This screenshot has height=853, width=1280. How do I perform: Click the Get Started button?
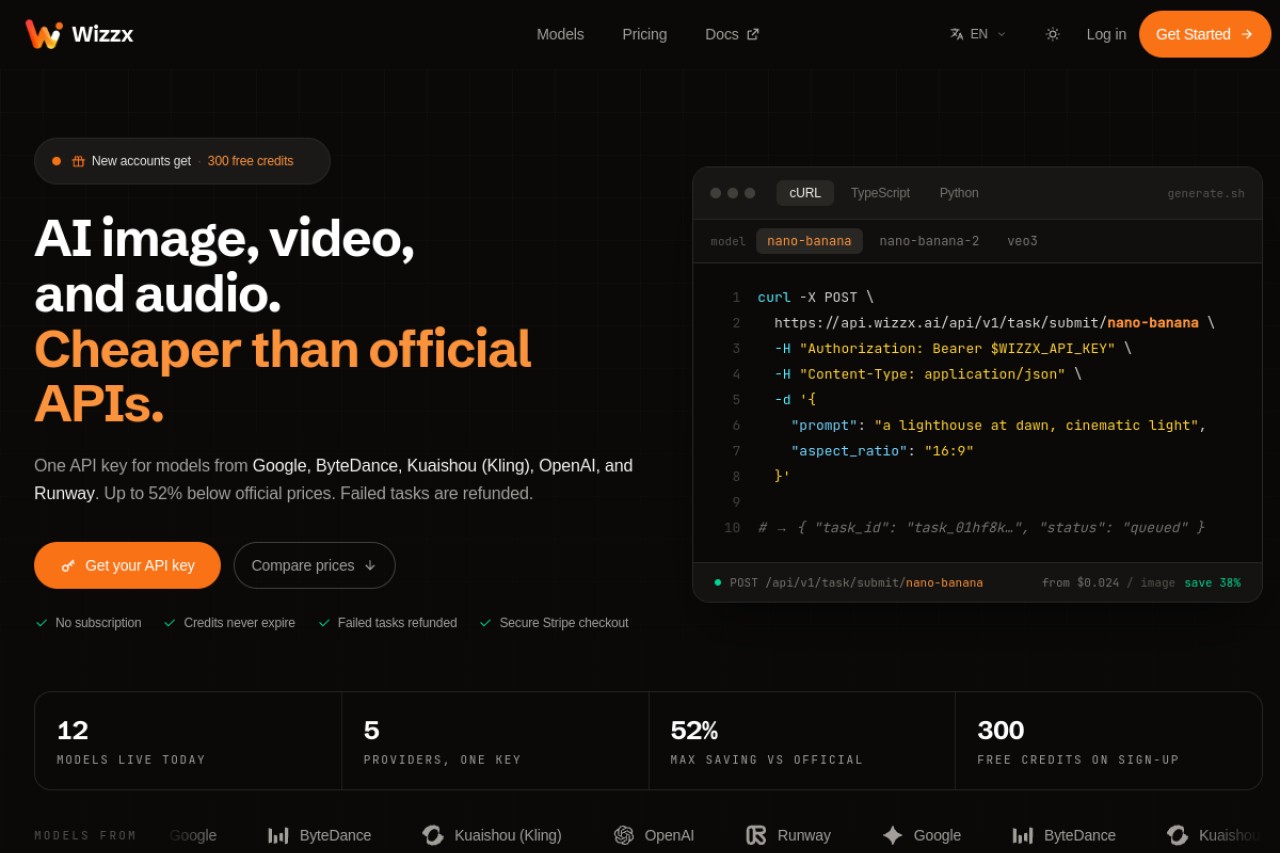tap(1205, 34)
